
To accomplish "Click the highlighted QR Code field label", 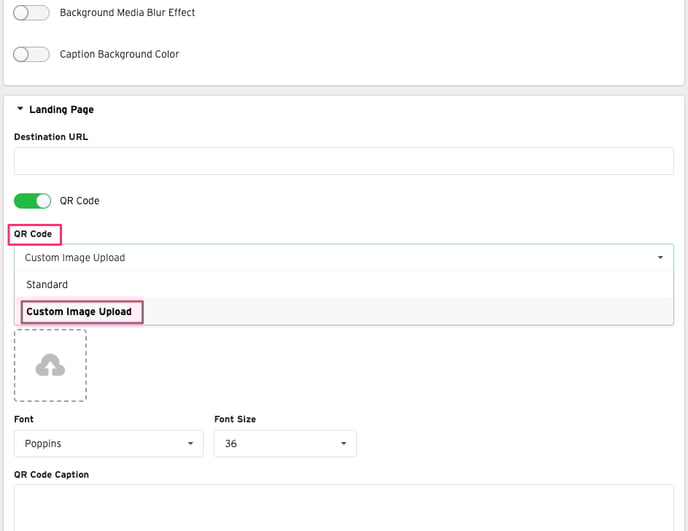I will click(x=33, y=234).
